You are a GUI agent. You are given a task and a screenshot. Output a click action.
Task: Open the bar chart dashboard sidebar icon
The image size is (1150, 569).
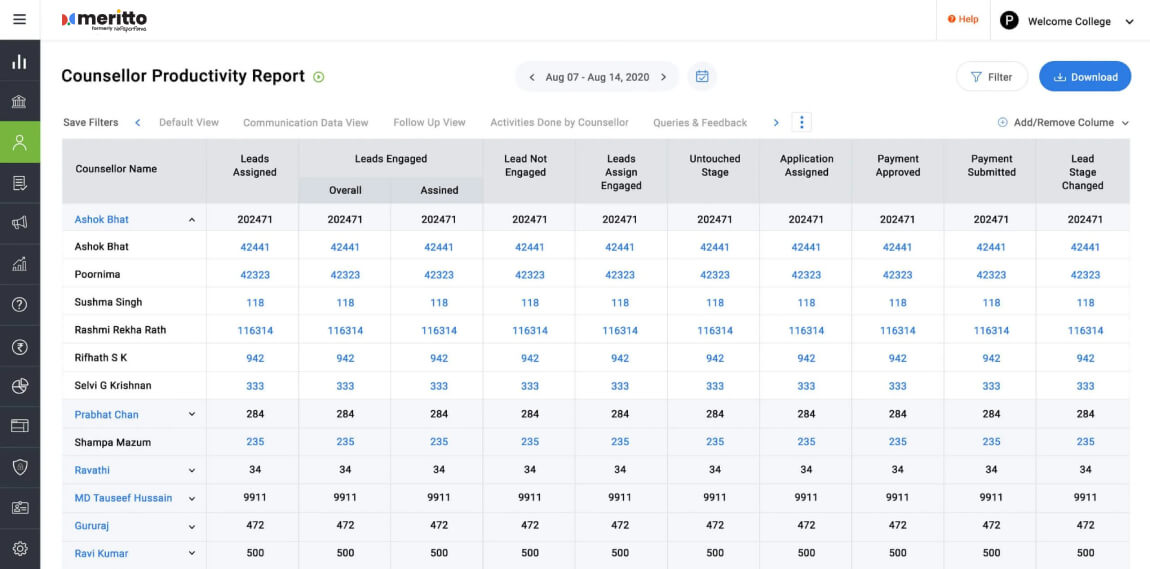click(x=20, y=62)
